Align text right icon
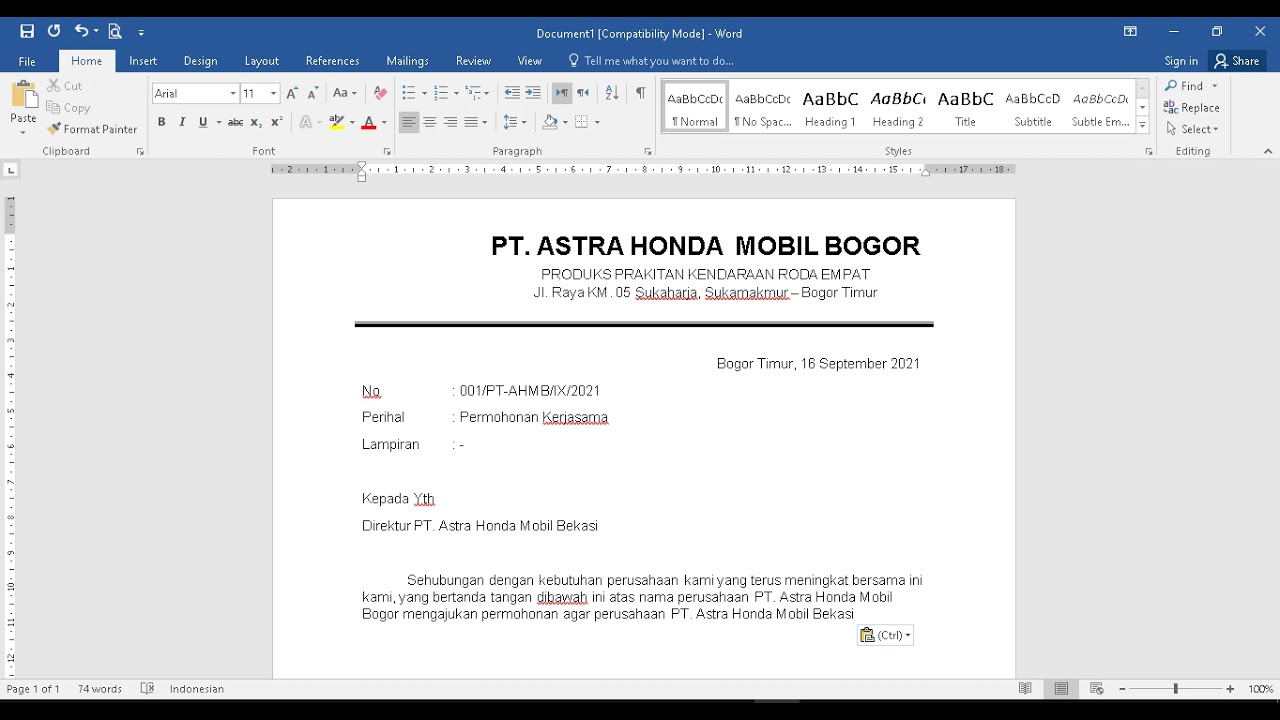 coord(451,122)
